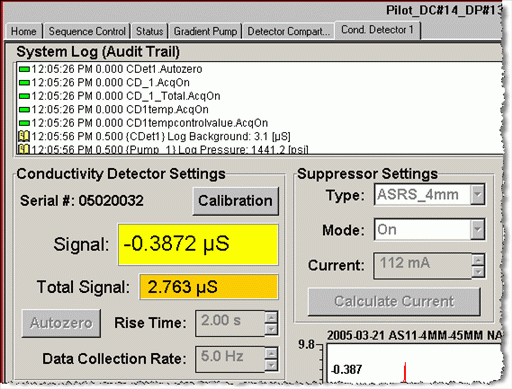The height and width of the screenshot is (389, 512).
Task: Select the Cond. Detector 1 tab
Action: coord(377,30)
